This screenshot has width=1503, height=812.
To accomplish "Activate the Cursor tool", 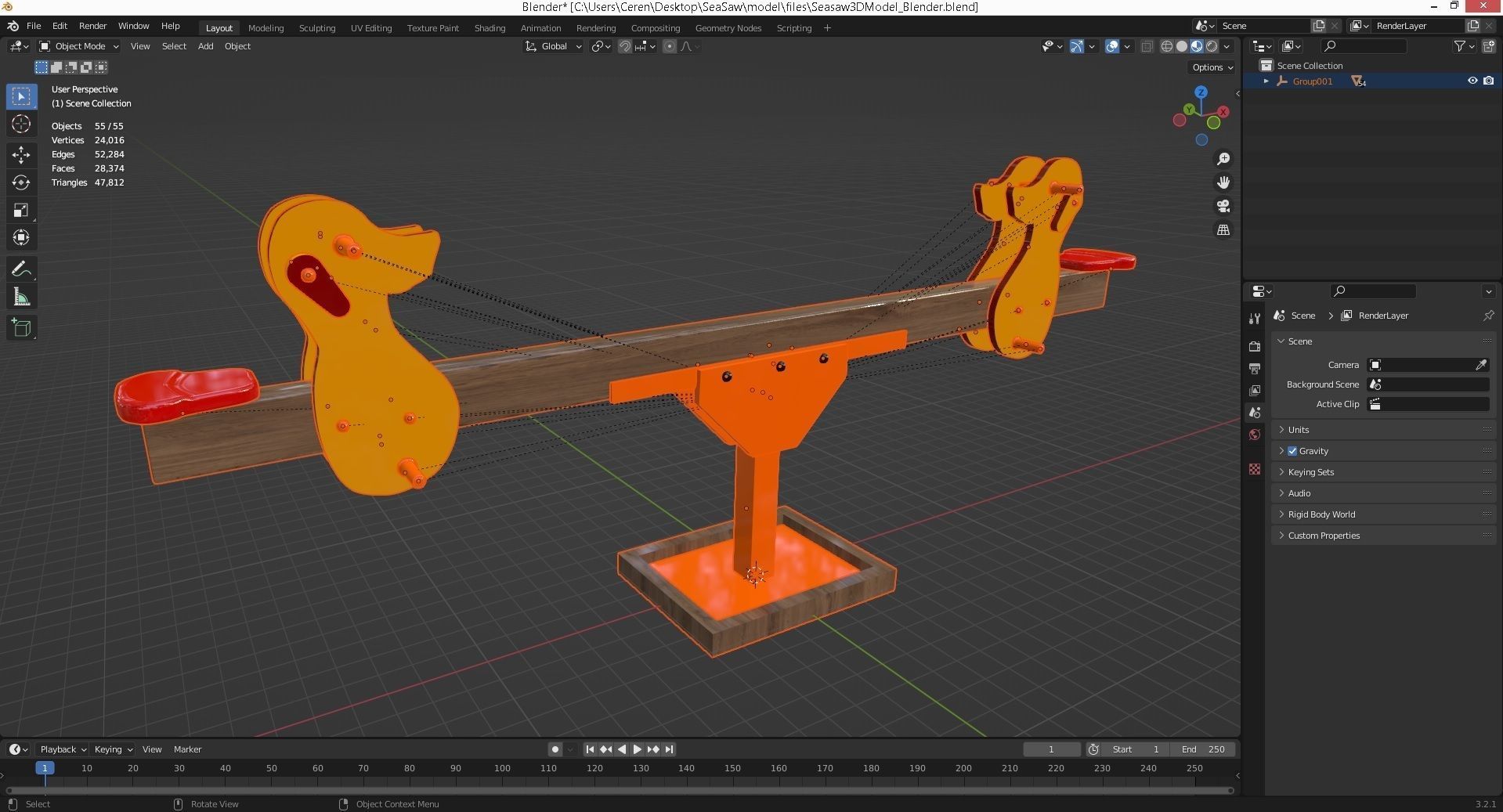I will point(21,124).
